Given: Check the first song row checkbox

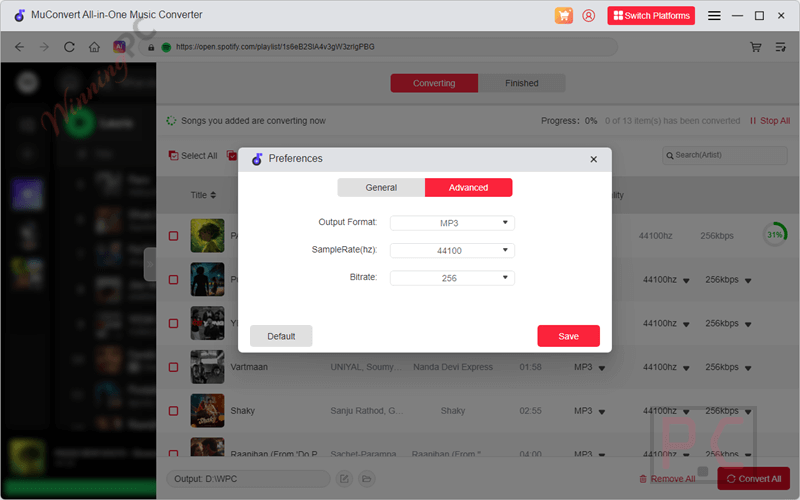Looking at the screenshot, I should pyautogui.click(x=173, y=236).
